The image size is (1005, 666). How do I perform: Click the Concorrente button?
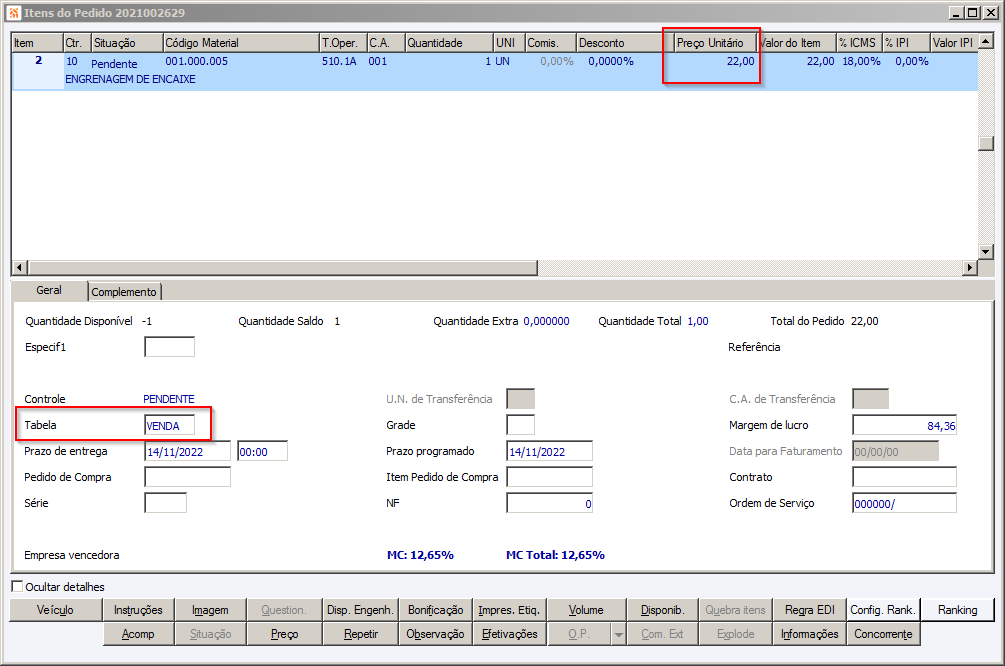coord(883,635)
